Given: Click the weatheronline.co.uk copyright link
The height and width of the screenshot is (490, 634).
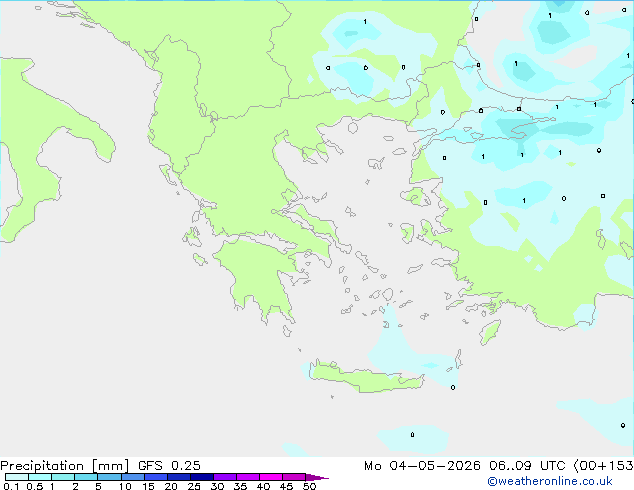Looking at the screenshot, I should [x=550, y=481].
